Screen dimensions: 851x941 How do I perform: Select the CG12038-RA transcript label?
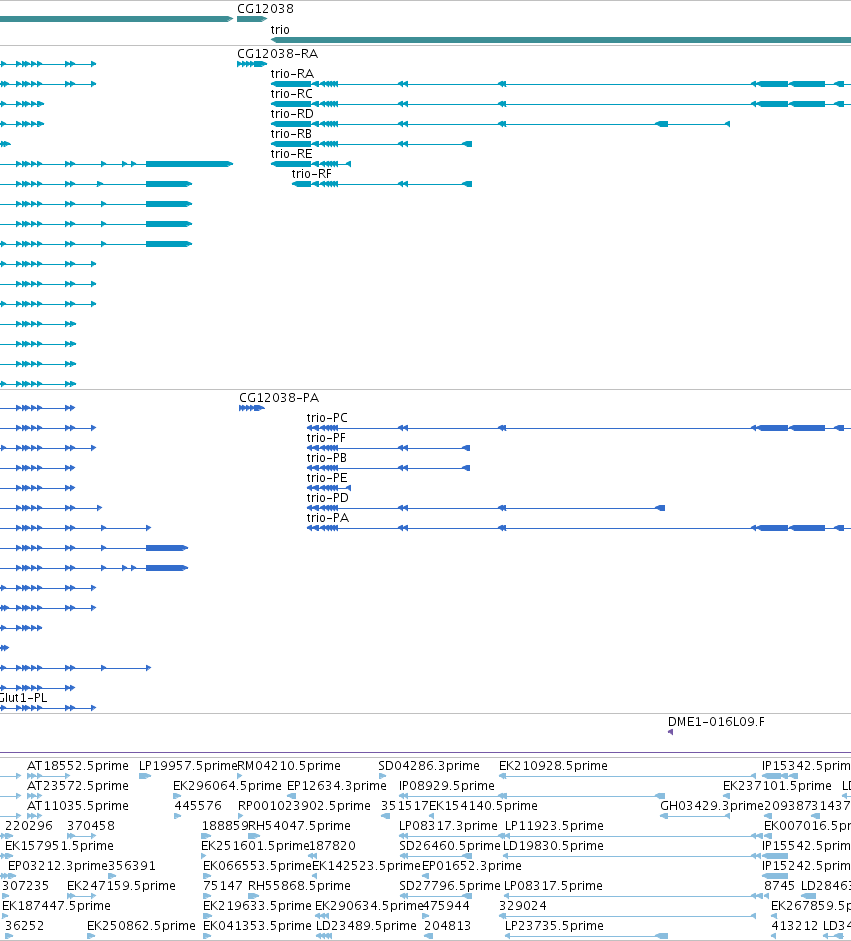(x=277, y=54)
